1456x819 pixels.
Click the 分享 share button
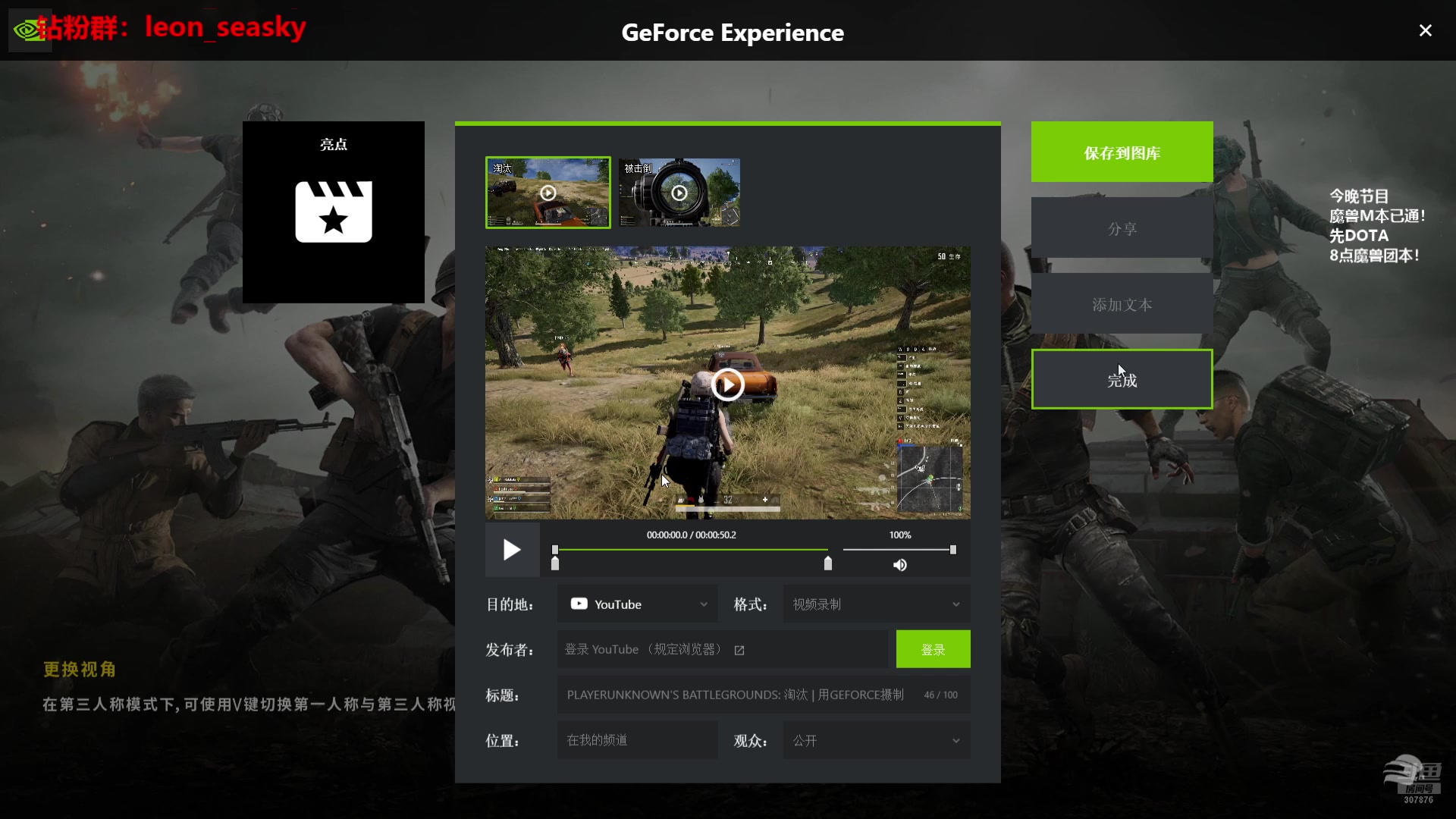pos(1122,227)
